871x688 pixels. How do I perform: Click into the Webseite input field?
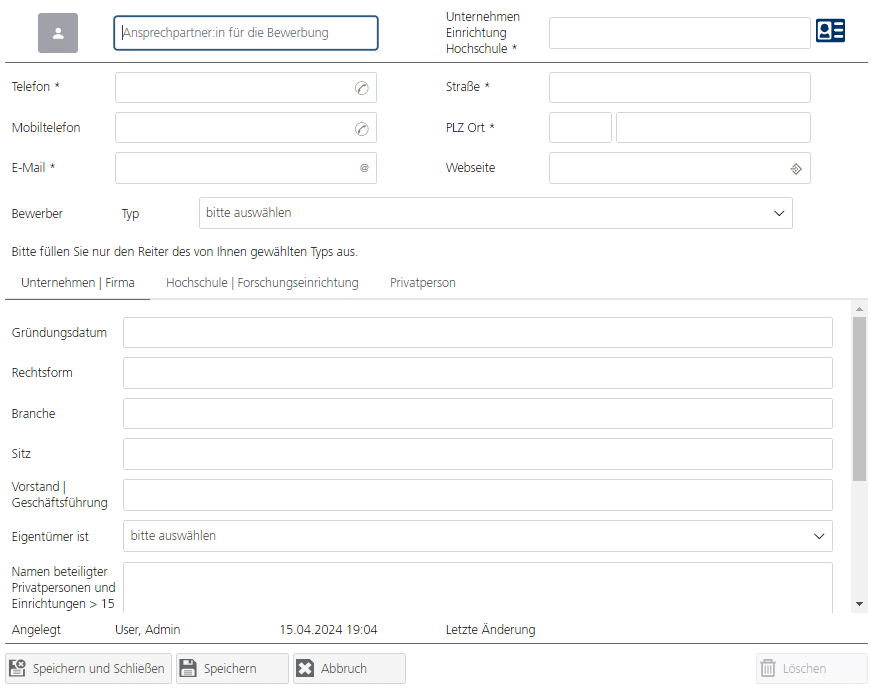point(680,168)
